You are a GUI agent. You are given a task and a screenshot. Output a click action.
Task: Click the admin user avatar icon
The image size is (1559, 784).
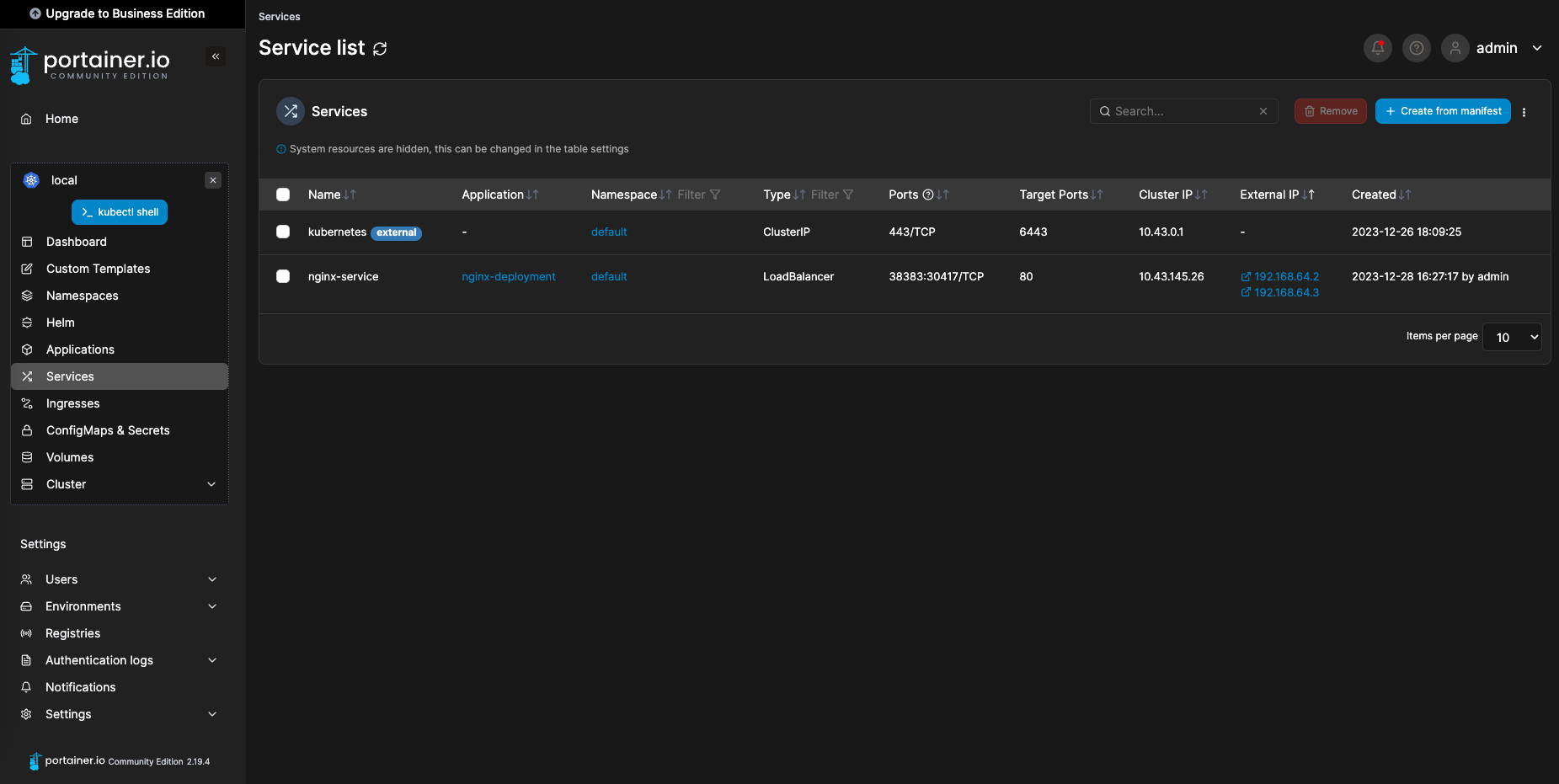[x=1455, y=48]
